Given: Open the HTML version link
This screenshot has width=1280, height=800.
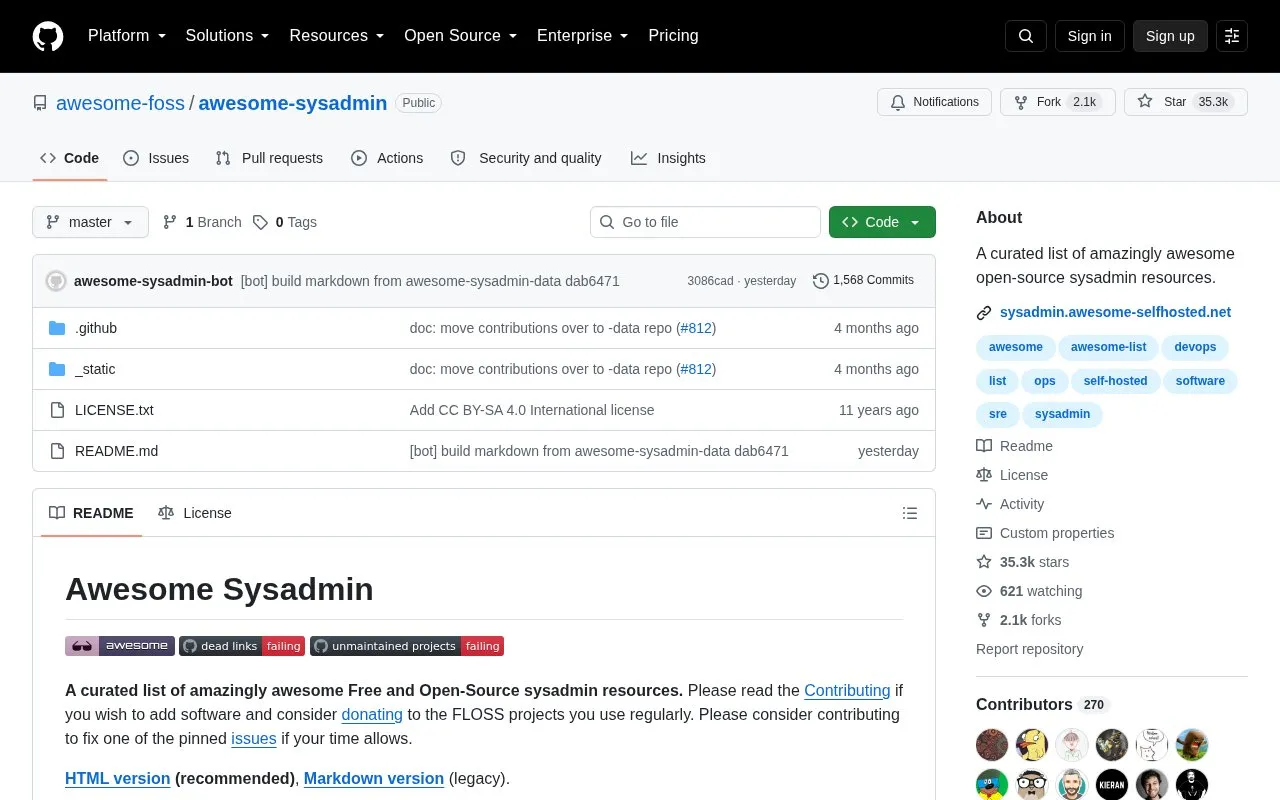Looking at the screenshot, I should click(118, 778).
